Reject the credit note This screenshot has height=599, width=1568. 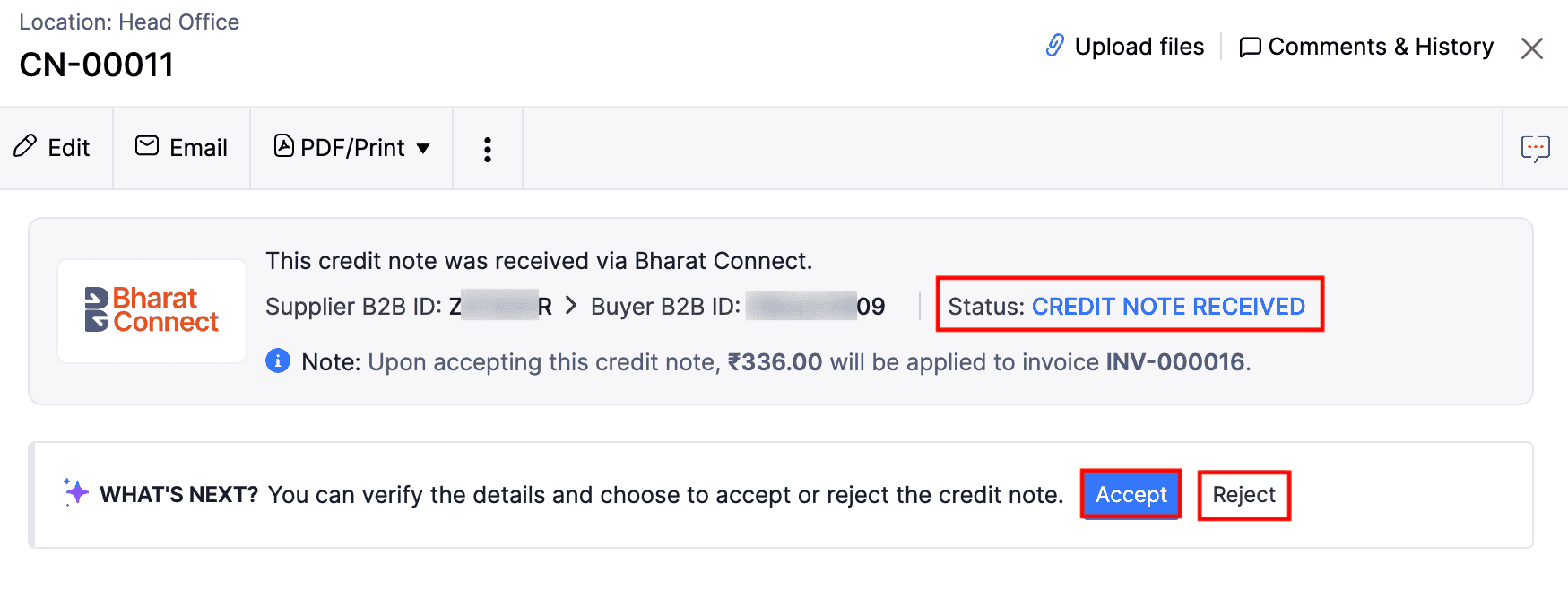pos(1243,494)
